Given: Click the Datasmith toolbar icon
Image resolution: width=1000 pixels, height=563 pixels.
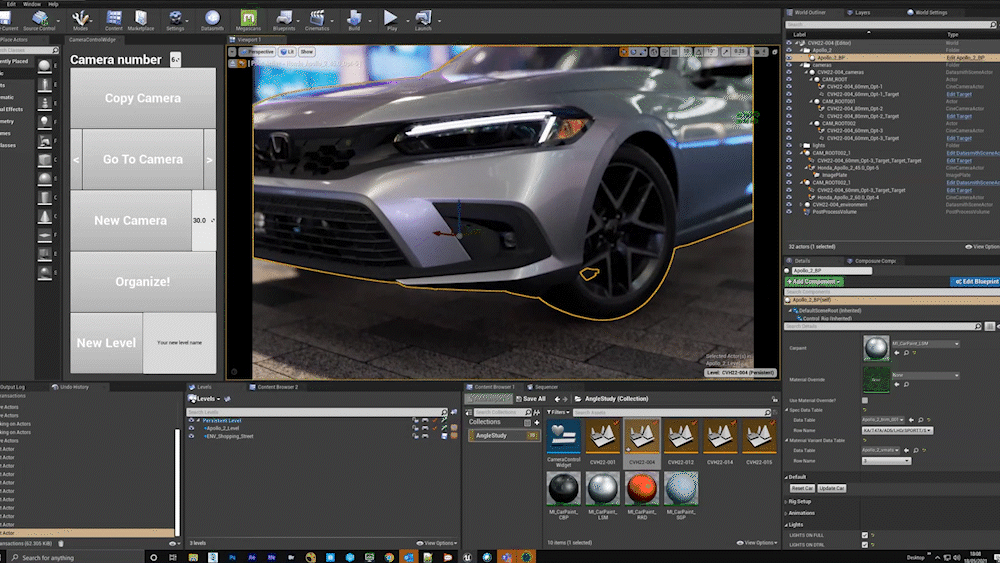Looking at the screenshot, I should click(x=212, y=19).
